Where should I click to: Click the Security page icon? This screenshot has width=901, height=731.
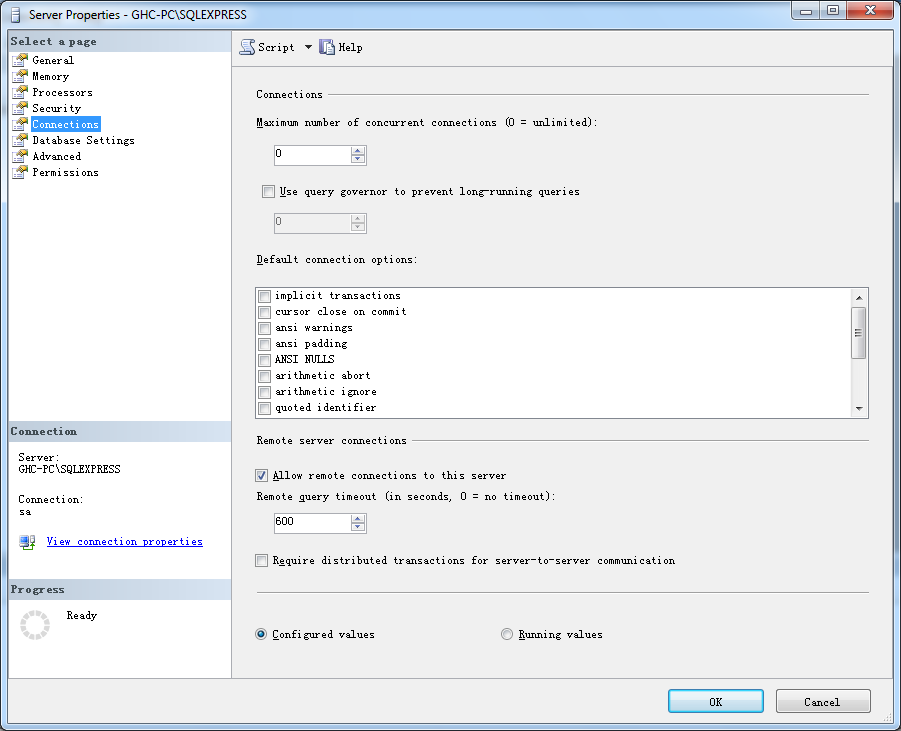coord(20,108)
